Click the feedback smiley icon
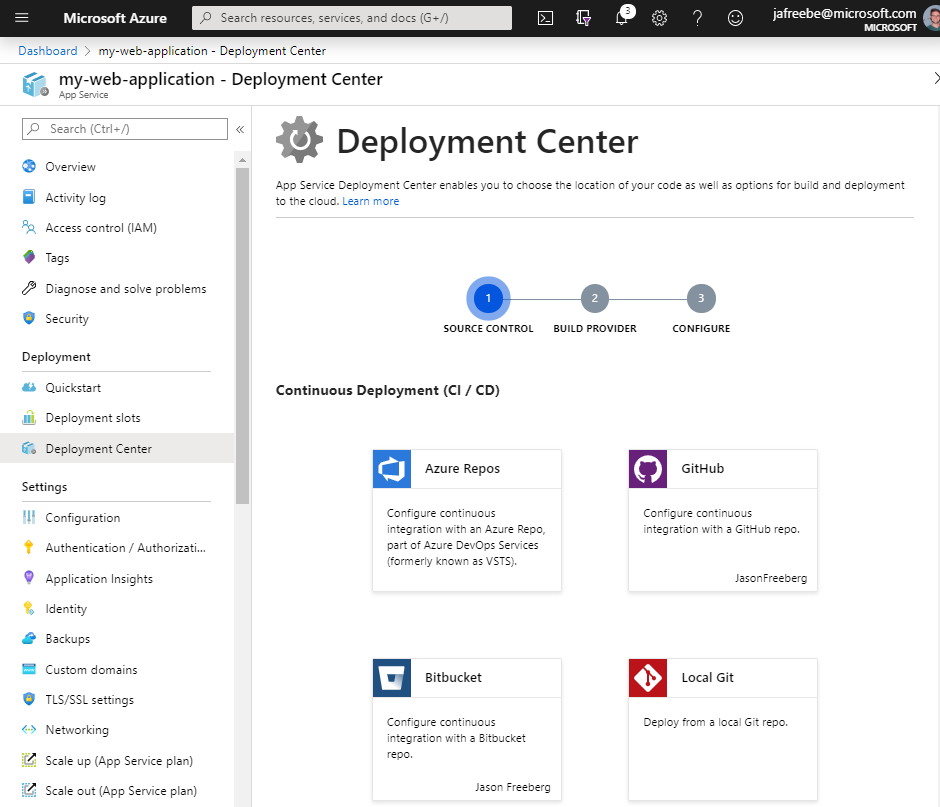The image size is (940, 807). click(735, 17)
